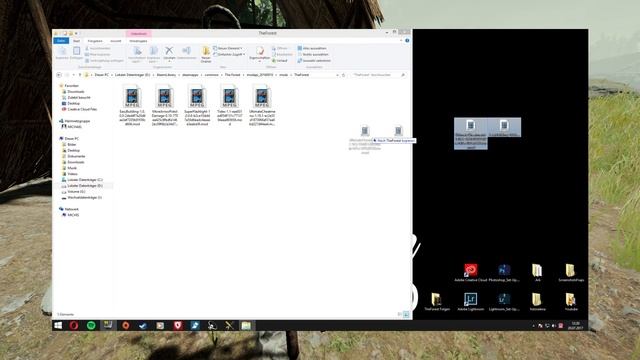This screenshot has height=360, width=640.
Task: Click the volume icon in system tray
Action: coord(554,326)
